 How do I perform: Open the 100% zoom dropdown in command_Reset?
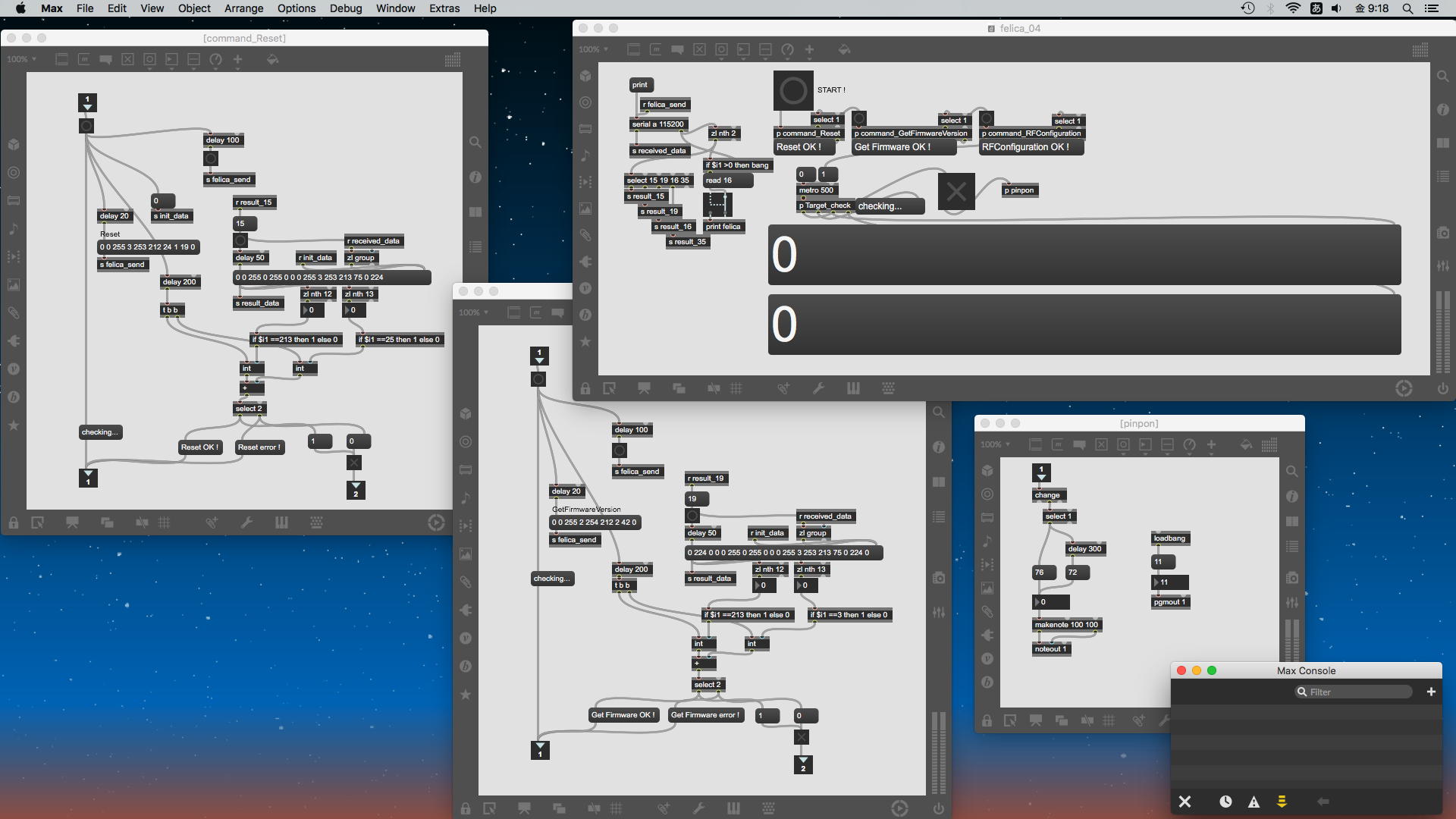[21, 59]
